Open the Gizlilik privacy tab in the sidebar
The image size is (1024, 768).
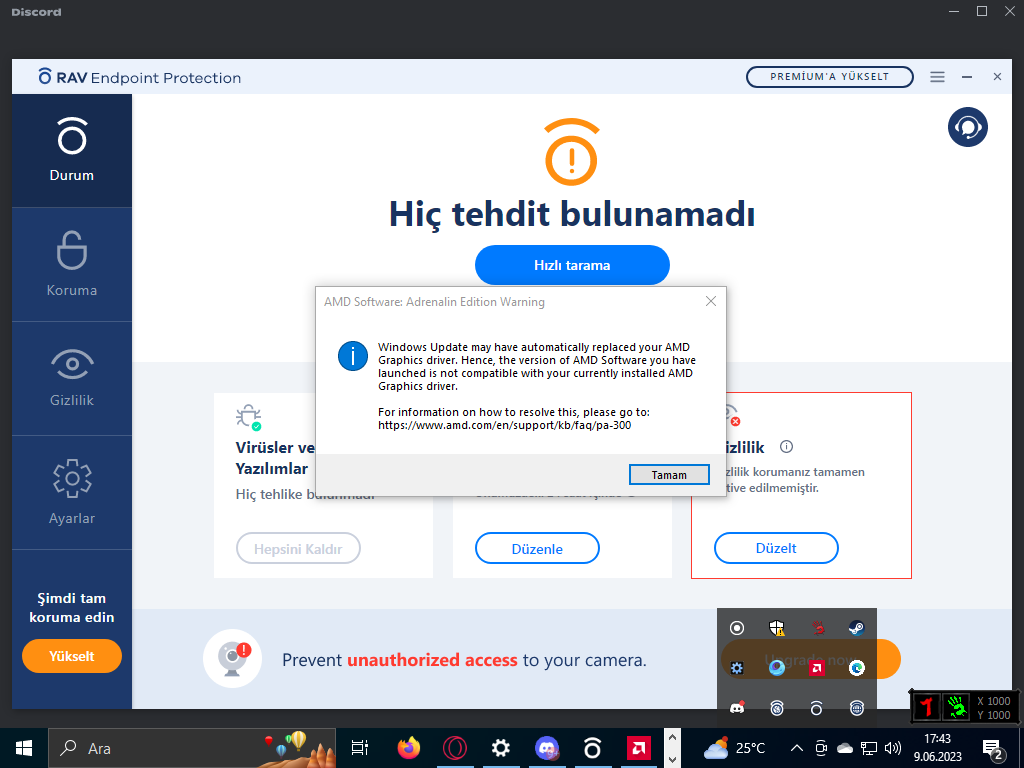tap(72, 379)
